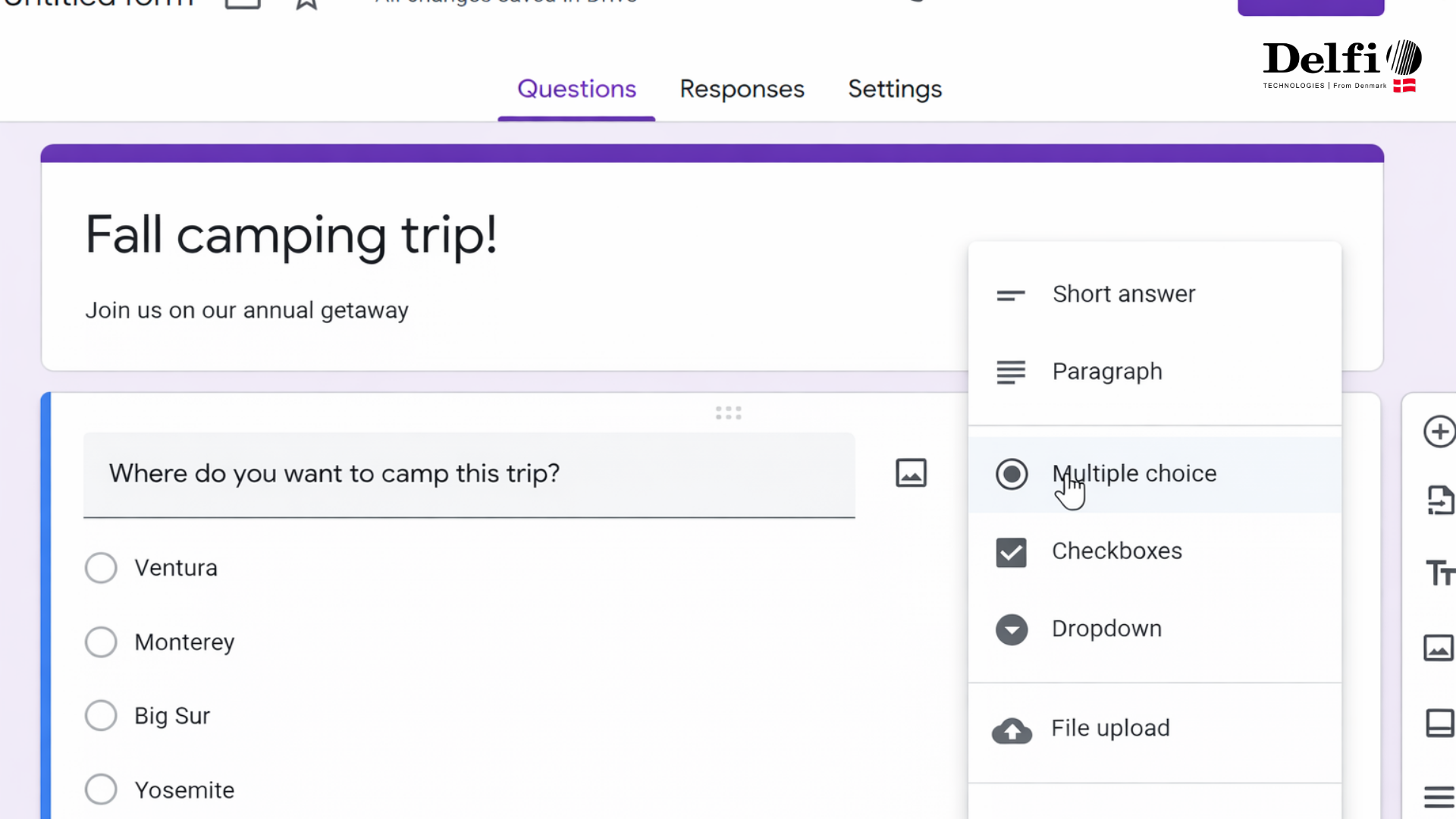Add image from the side toolbar
Viewport: 1456px width, 819px height.
[x=1439, y=648]
